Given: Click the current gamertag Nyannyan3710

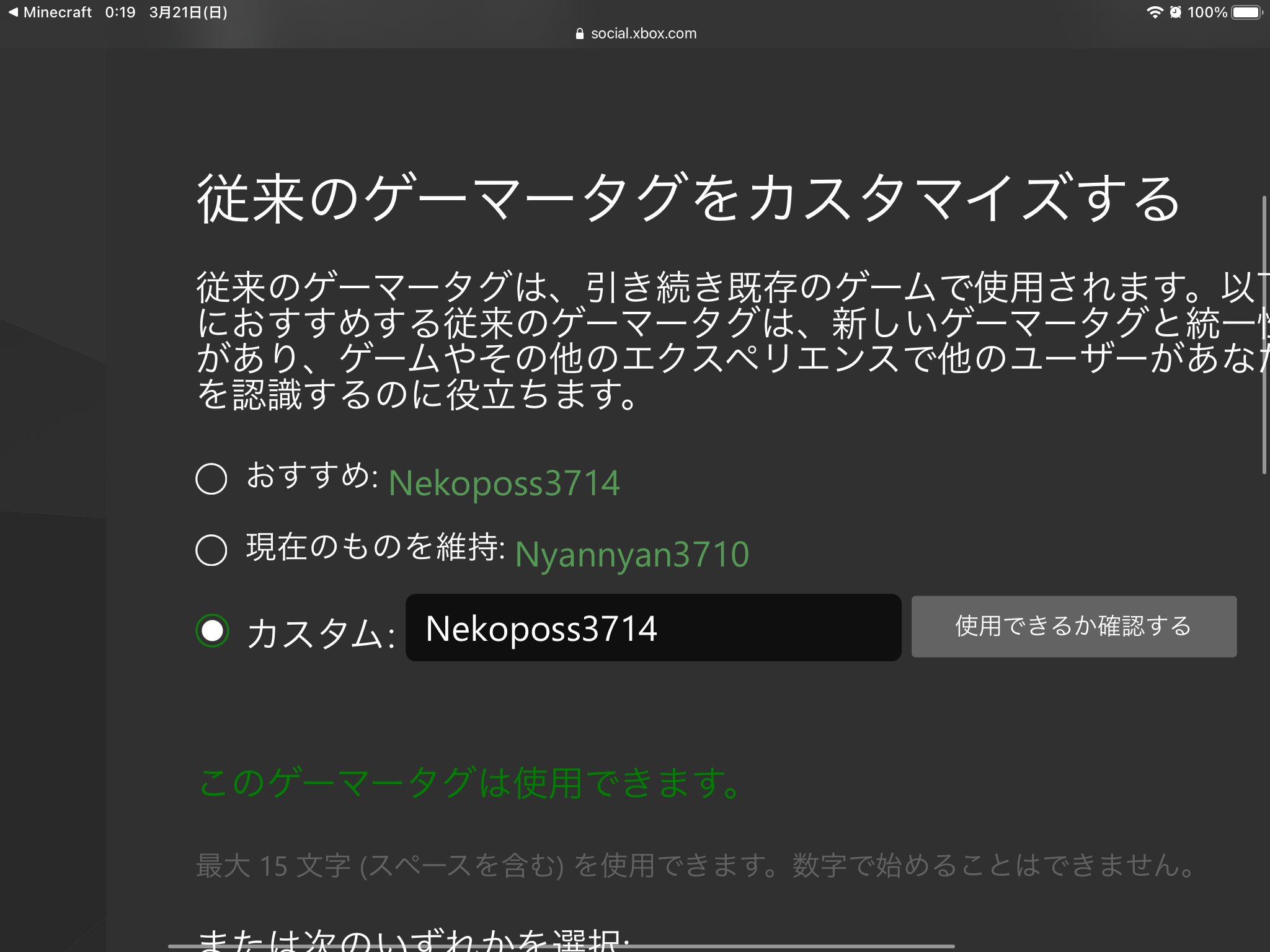Looking at the screenshot, I should [632, 554].
